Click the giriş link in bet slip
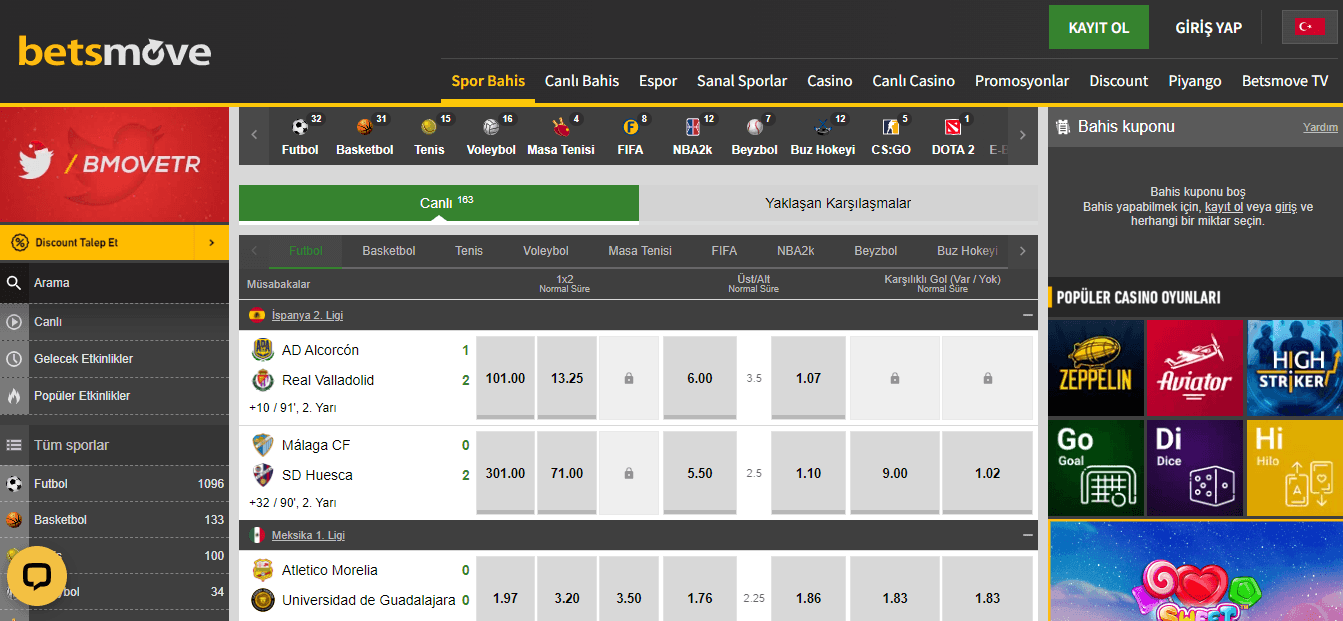 [1285, 206]
